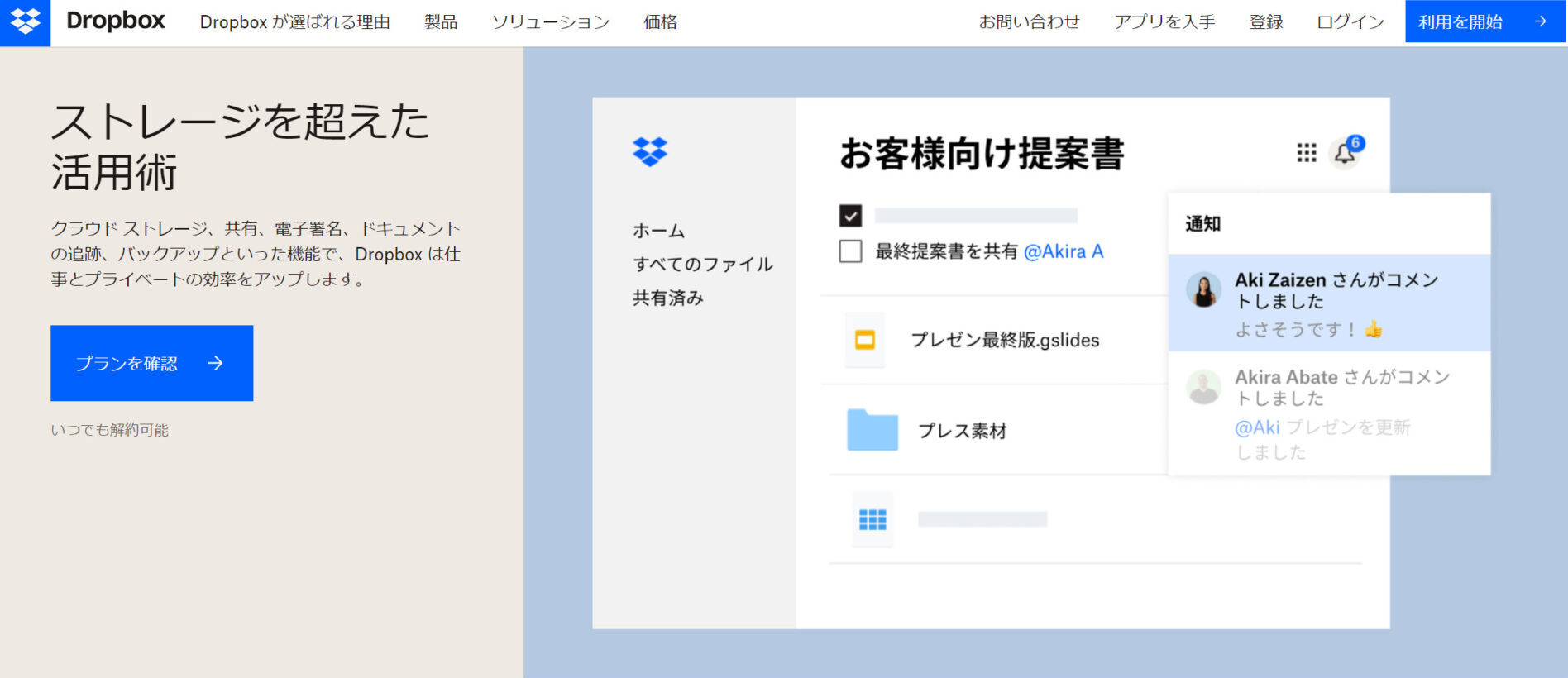Open the プレス素材 folder name
Viewport: 1568px width, 678px height.
[x=963, y=431]
